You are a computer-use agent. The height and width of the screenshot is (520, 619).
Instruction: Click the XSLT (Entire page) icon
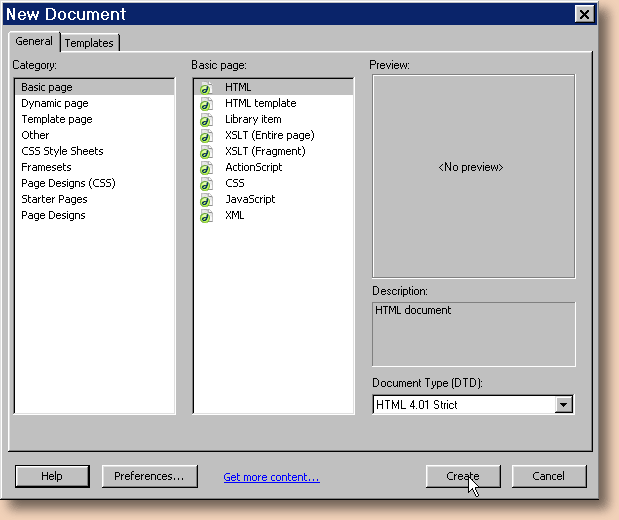(x=206, y=136)
